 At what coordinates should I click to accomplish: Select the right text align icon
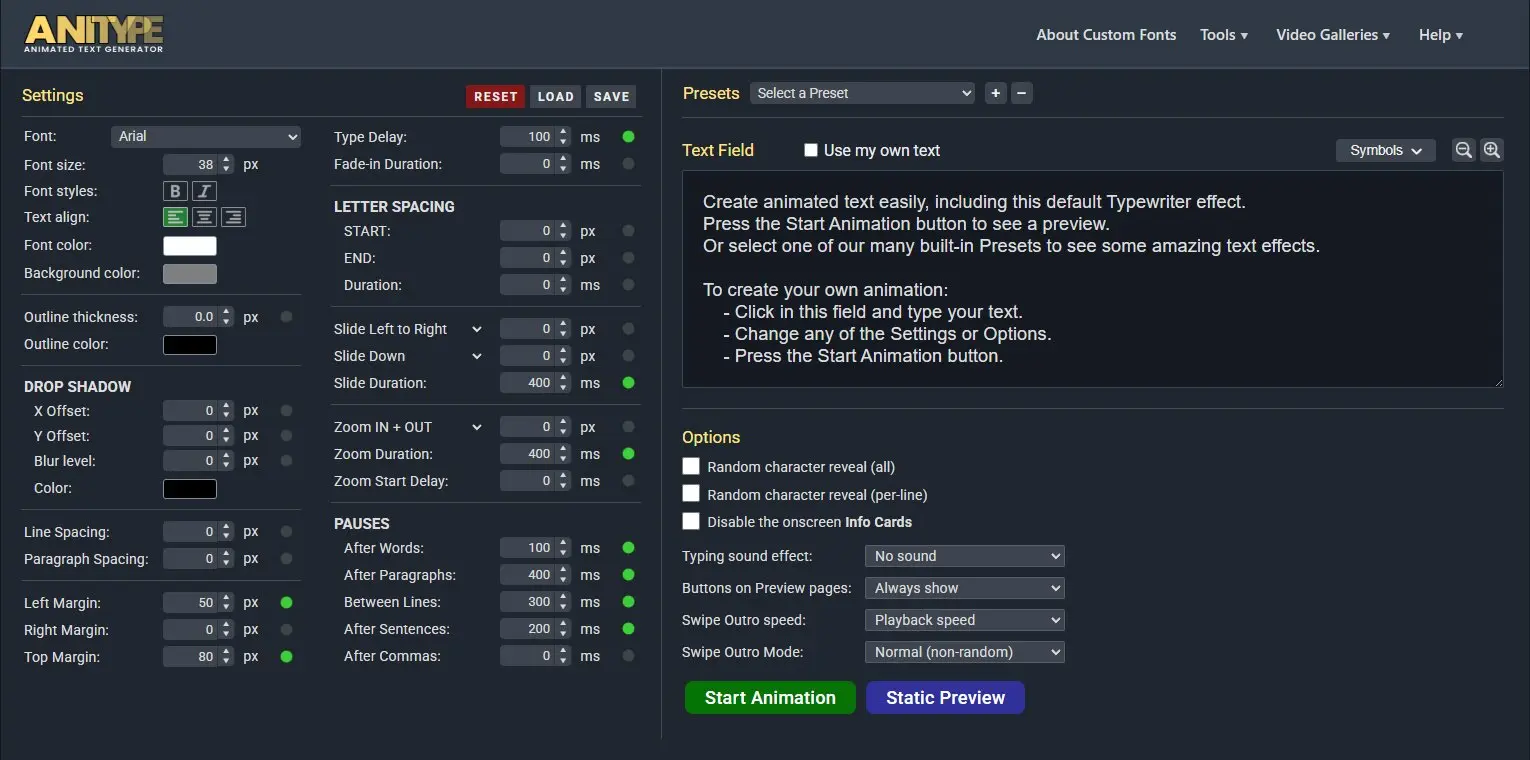tap(233, 217)
